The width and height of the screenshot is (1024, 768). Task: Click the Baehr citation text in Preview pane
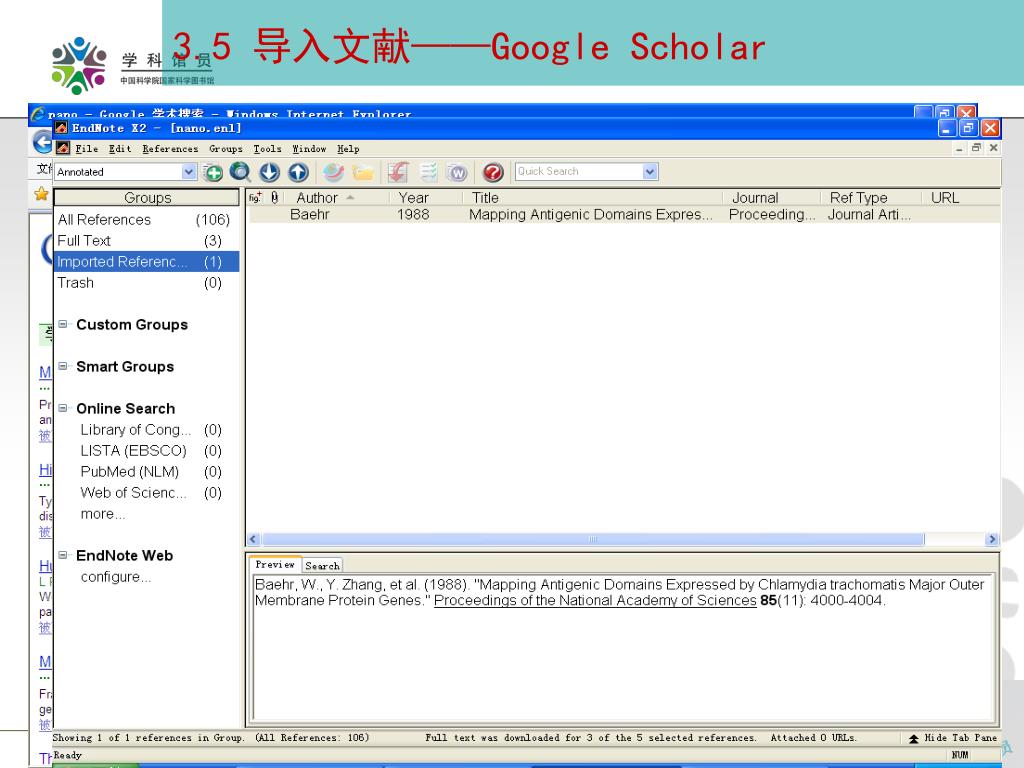click(619, 592)
